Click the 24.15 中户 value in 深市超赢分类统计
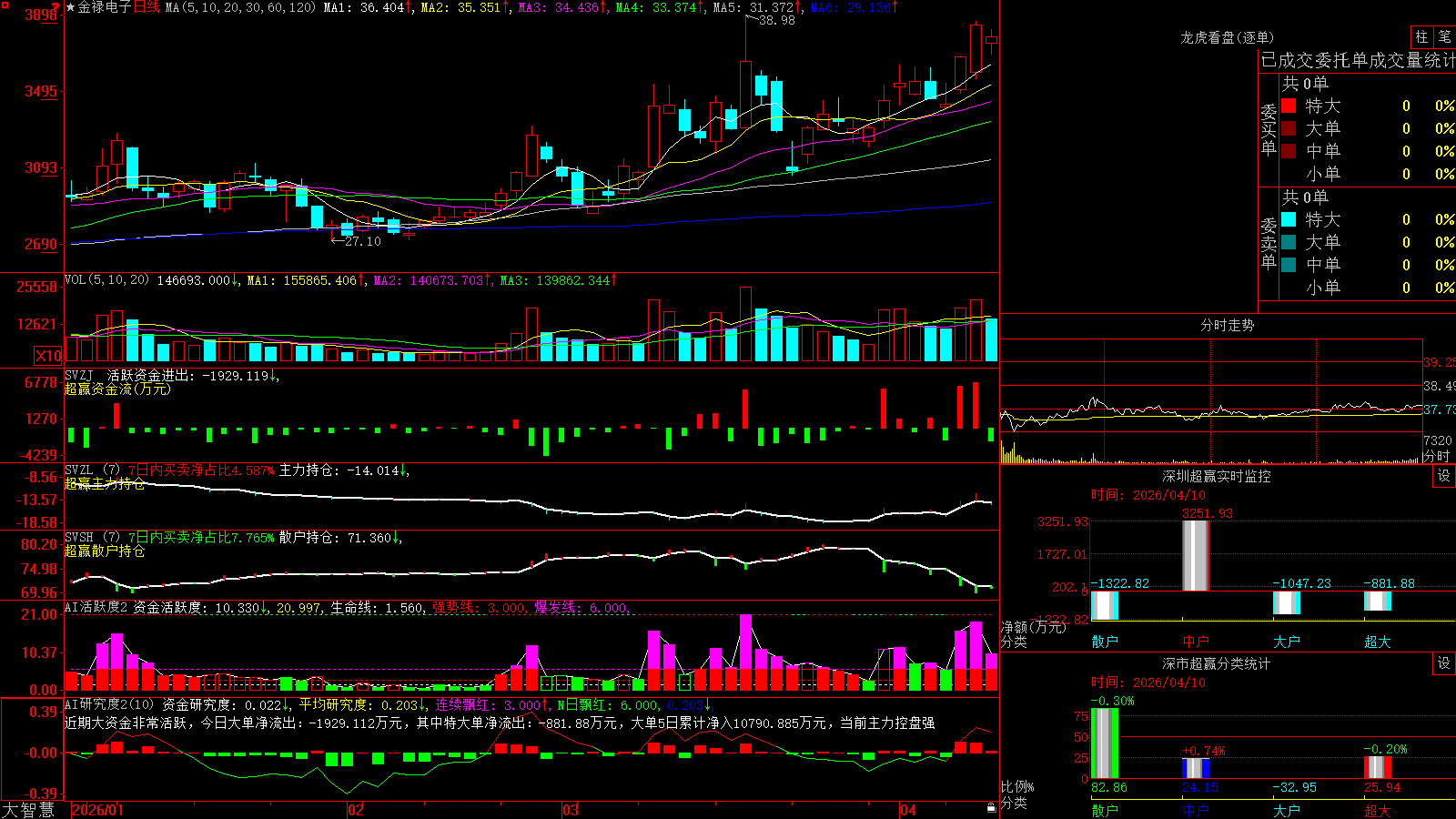Screen dimensions: 1456x819 (x=1200, y=787)
